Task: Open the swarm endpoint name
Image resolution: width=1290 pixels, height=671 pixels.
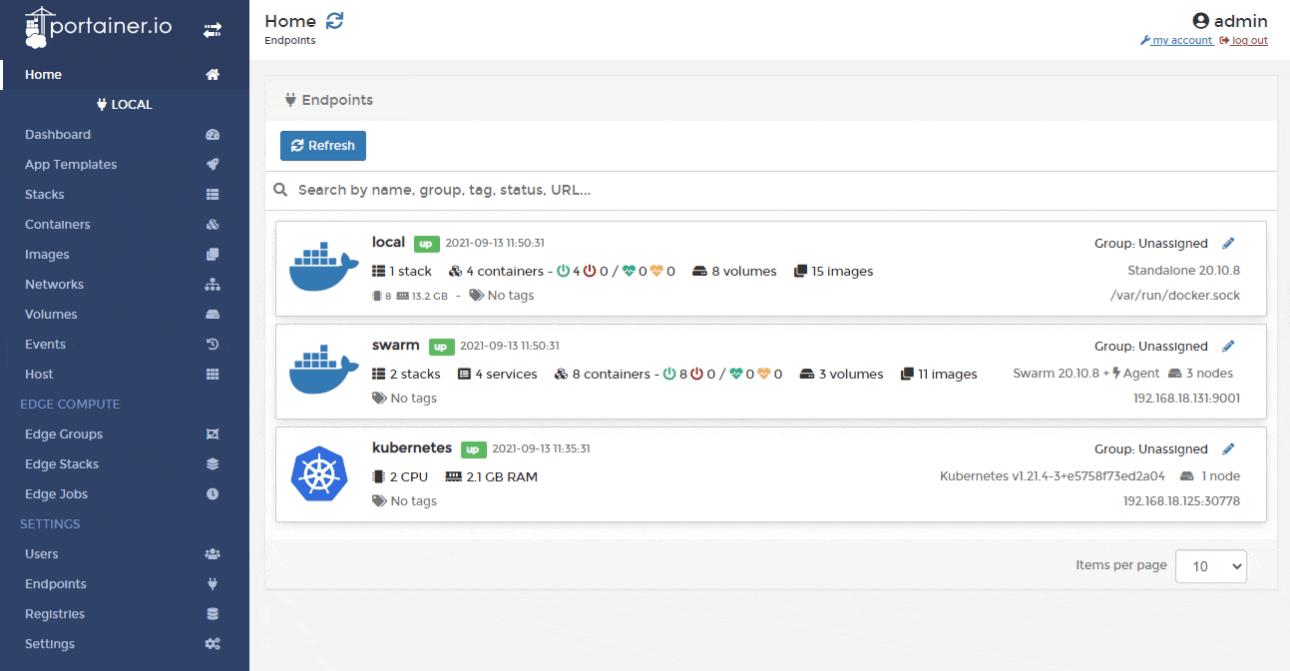Action: [x=395, y=346]
